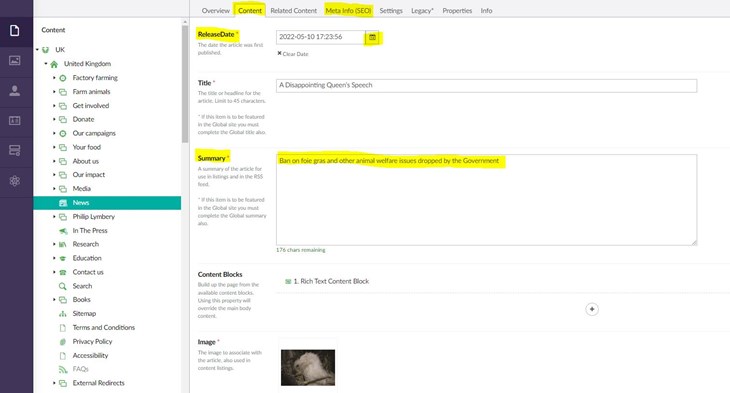Click the Factory farming node icon

(62, 78)
